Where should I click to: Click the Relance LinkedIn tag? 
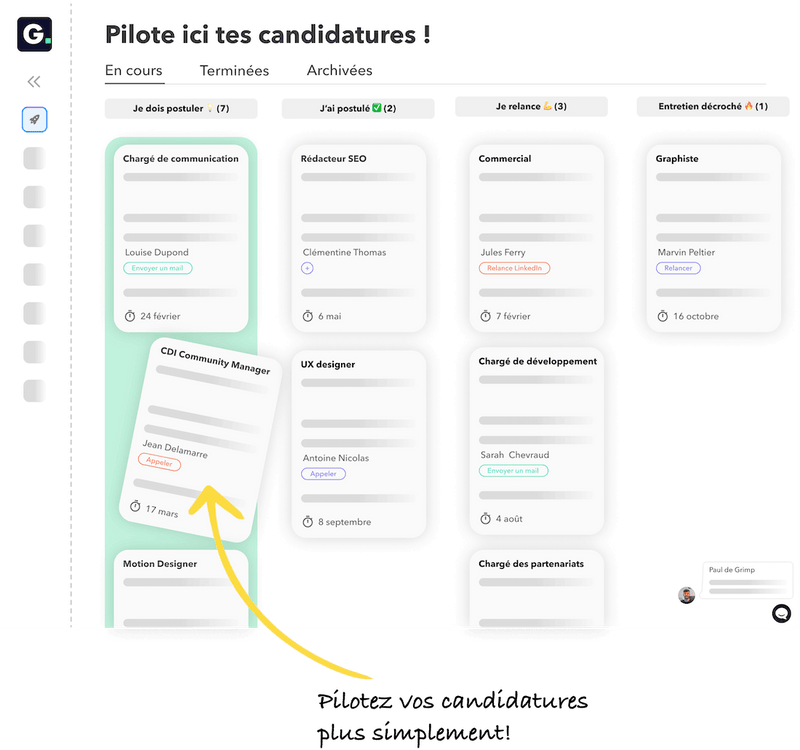tap(514, 268)
